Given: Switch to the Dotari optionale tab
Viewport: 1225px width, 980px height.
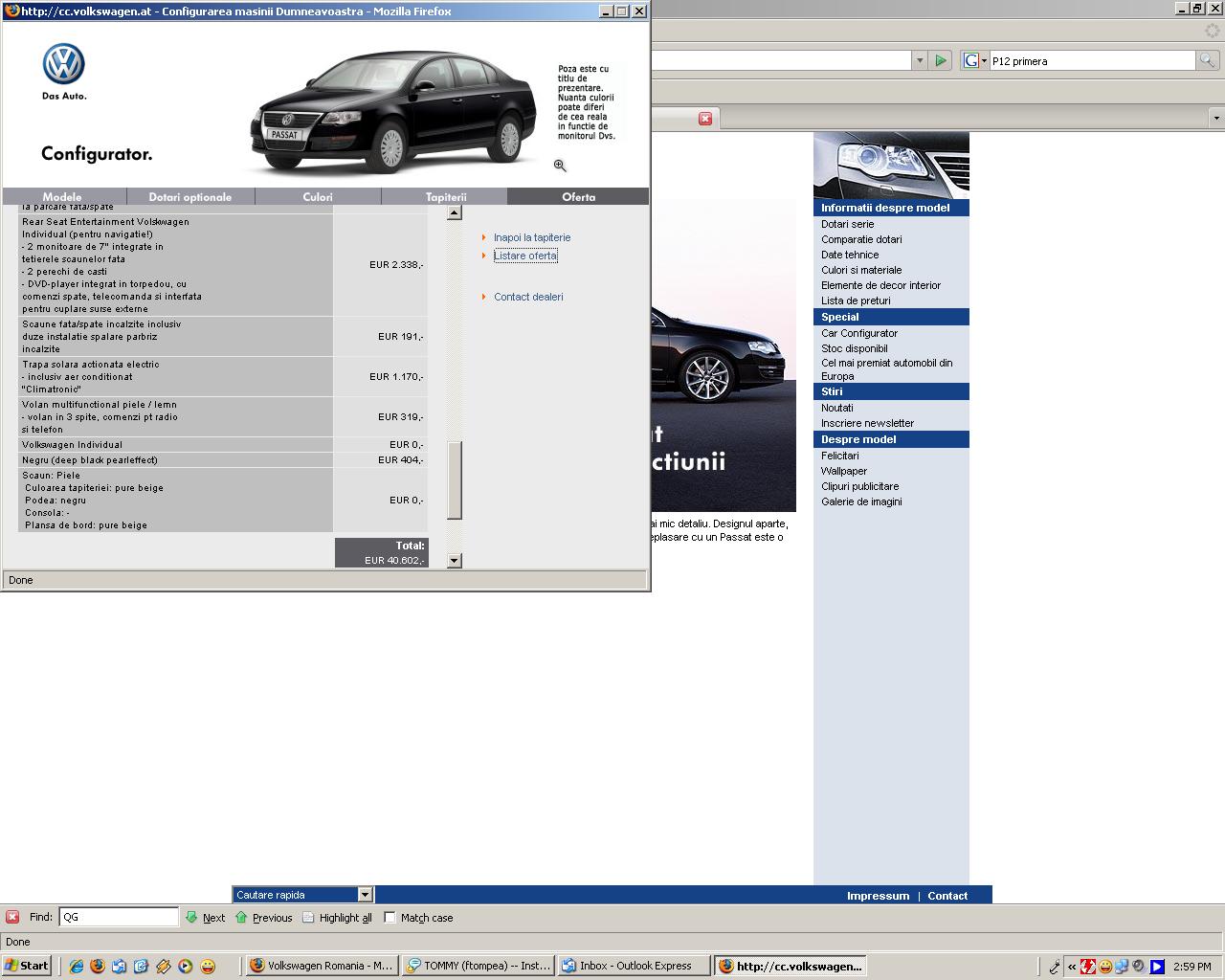Looking at the screenshot, I should pyautogui.click(x=190, y=197).
